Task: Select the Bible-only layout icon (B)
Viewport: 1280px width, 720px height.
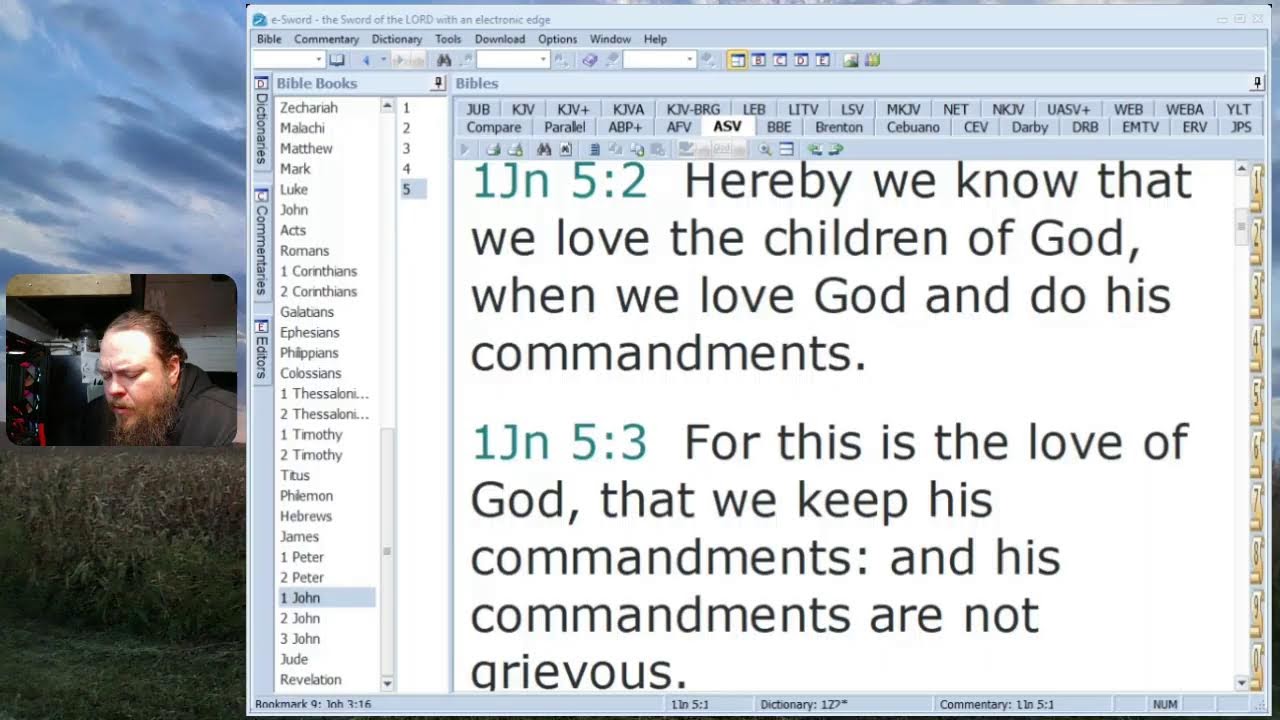Action: click(x=759, y=60)
